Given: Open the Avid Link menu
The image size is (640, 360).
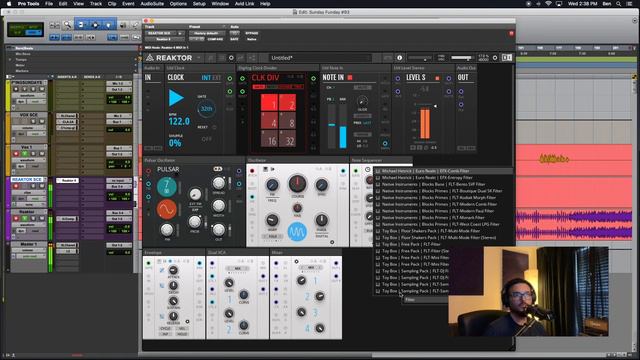Looking at the screenshot, I should coord(244,4).
